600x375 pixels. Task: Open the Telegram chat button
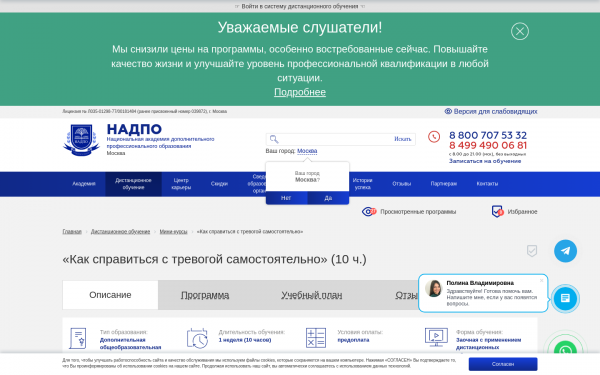tap(565, 251)
